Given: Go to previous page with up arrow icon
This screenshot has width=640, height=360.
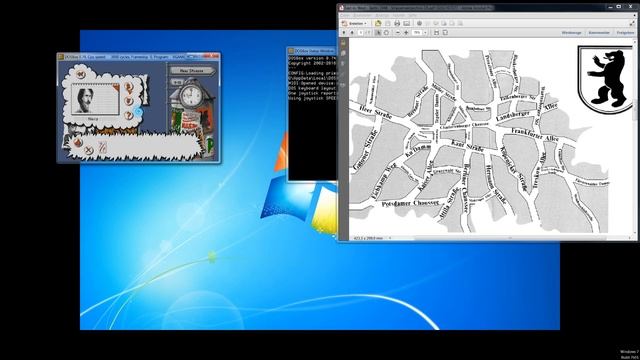Looking at the screenshot, I should tap(344, 33).
